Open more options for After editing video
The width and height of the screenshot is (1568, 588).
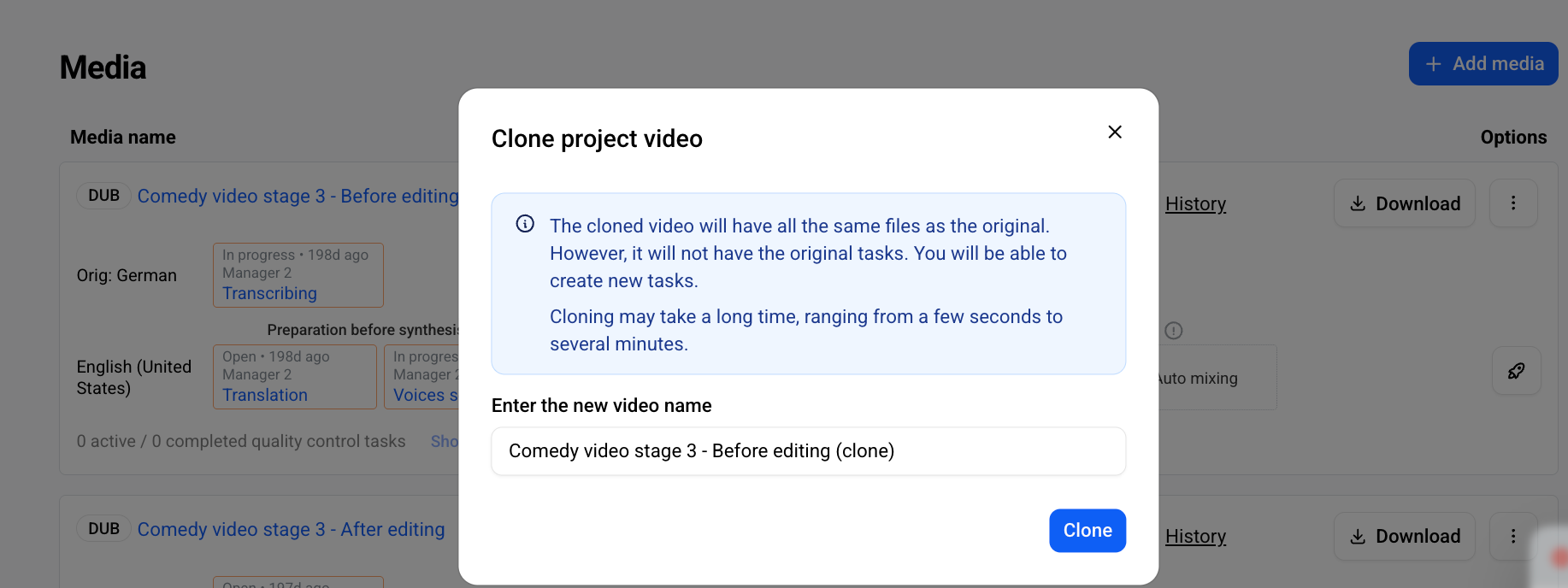pyautogui.click(x=1513, y=536)
